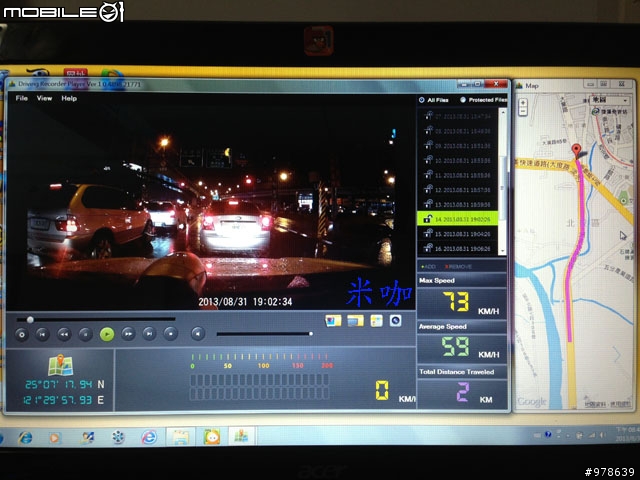
Task: Click the round record/snapshot button left of playback controls
Action: click(x=22, y=335)
